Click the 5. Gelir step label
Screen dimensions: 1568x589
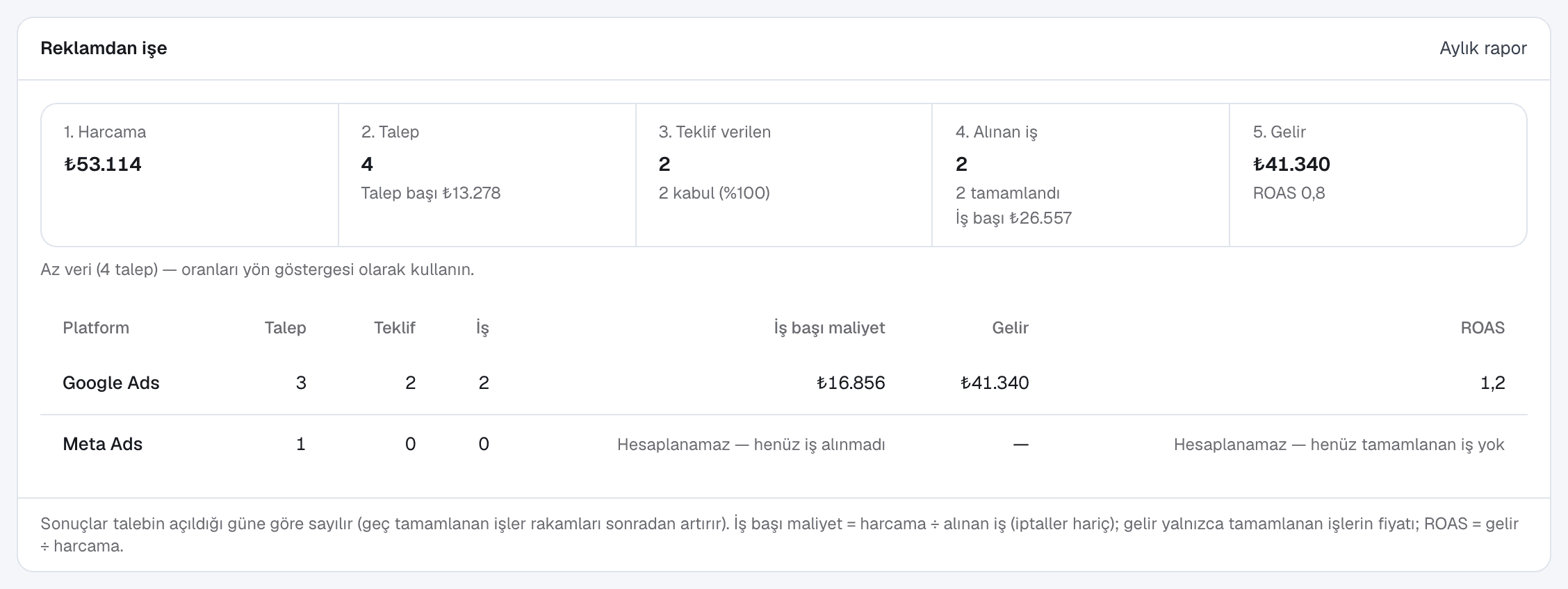1279,132
